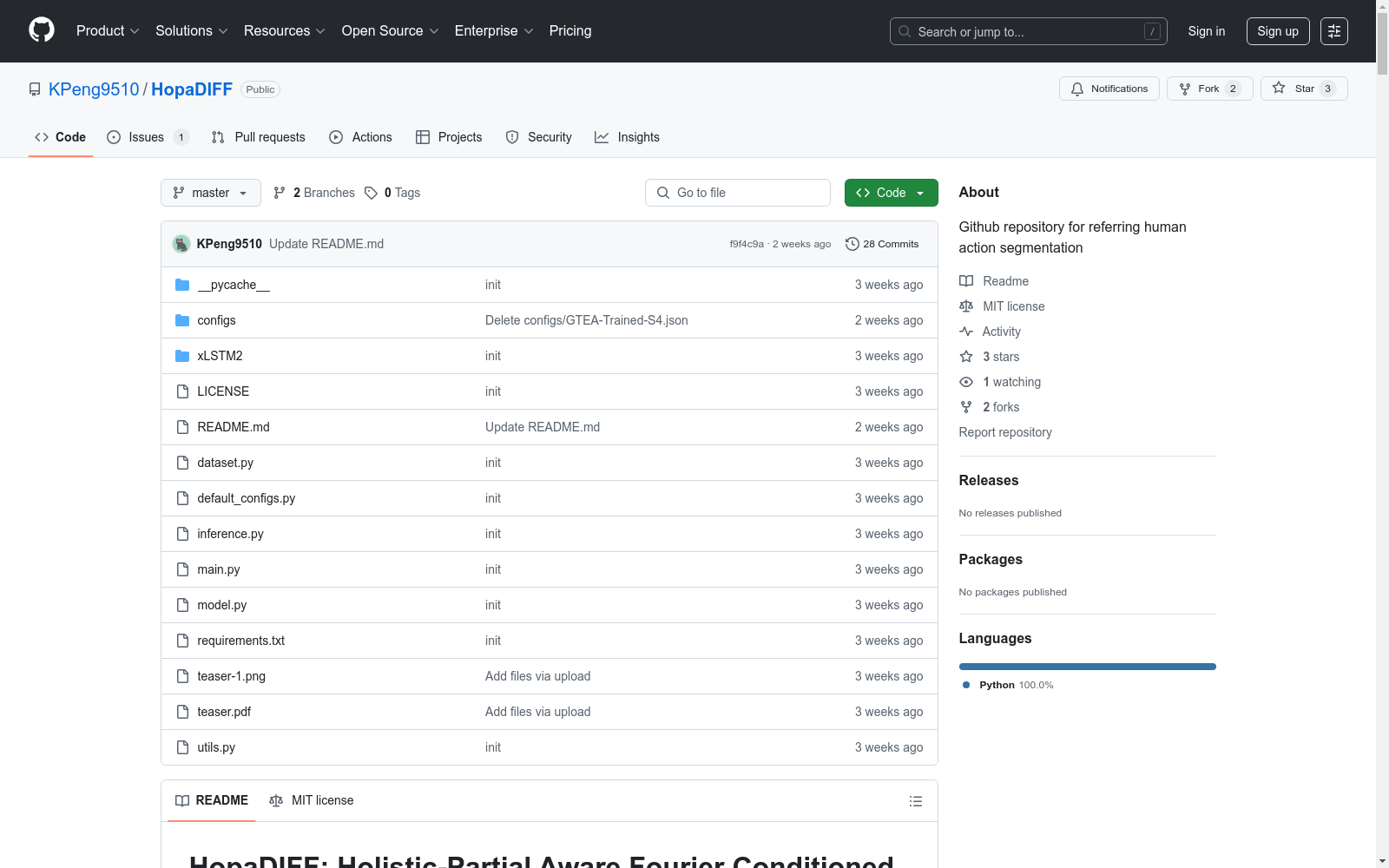Expand the Enterprise menu
Image resolution: width=1389 pixels, height=868 pixels.
(x=494, y=31)
